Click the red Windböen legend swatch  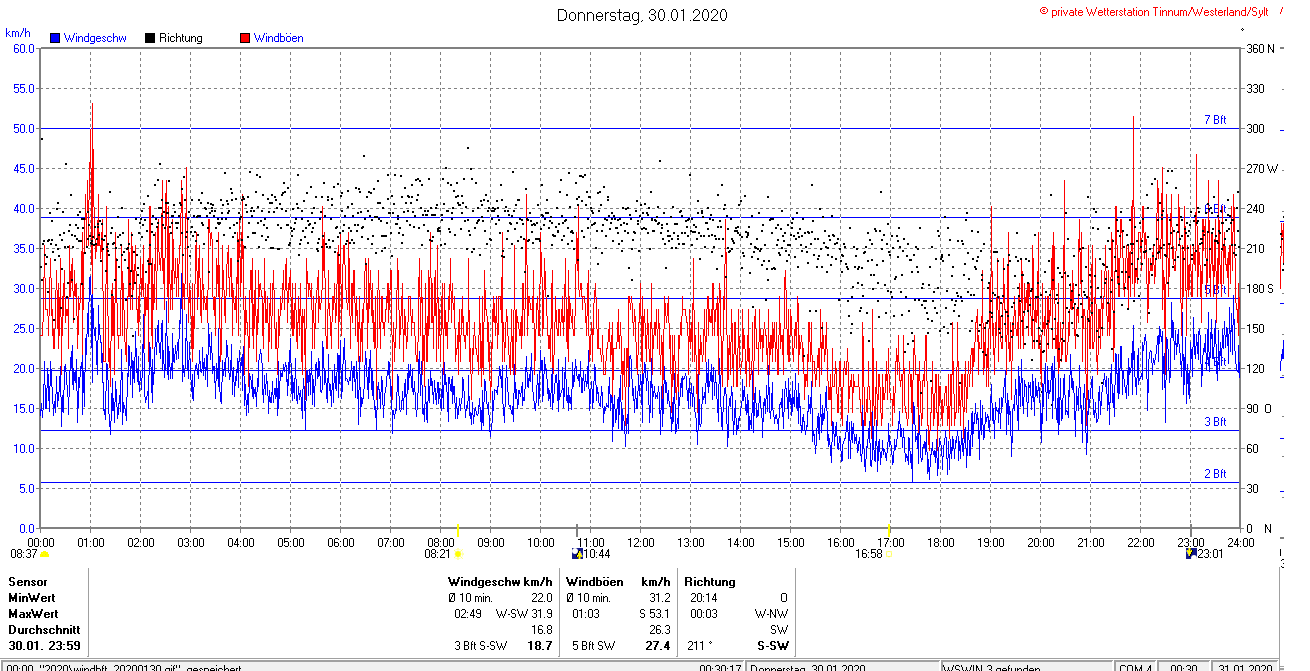click(245, 38)
